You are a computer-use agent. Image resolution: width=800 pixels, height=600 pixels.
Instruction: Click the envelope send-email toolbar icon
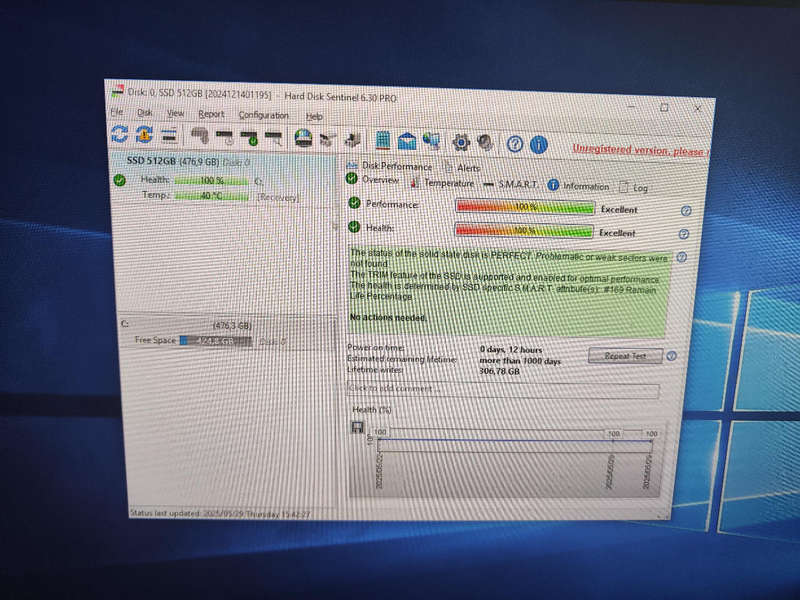point(407,141)
